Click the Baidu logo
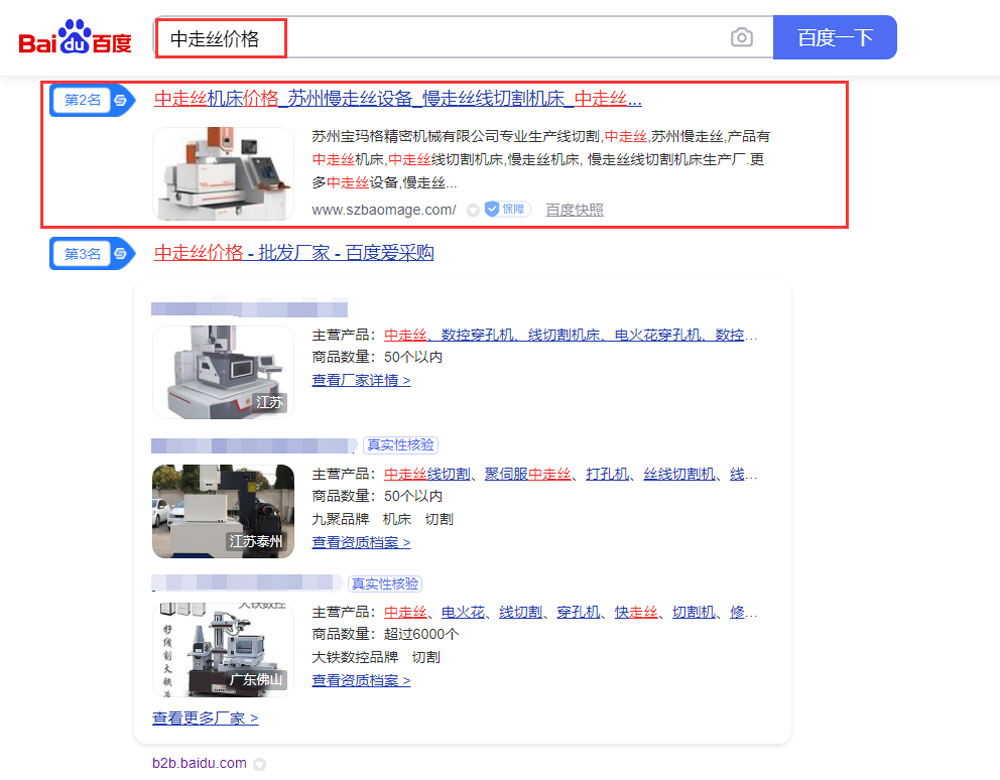 (x=75, y=39)
